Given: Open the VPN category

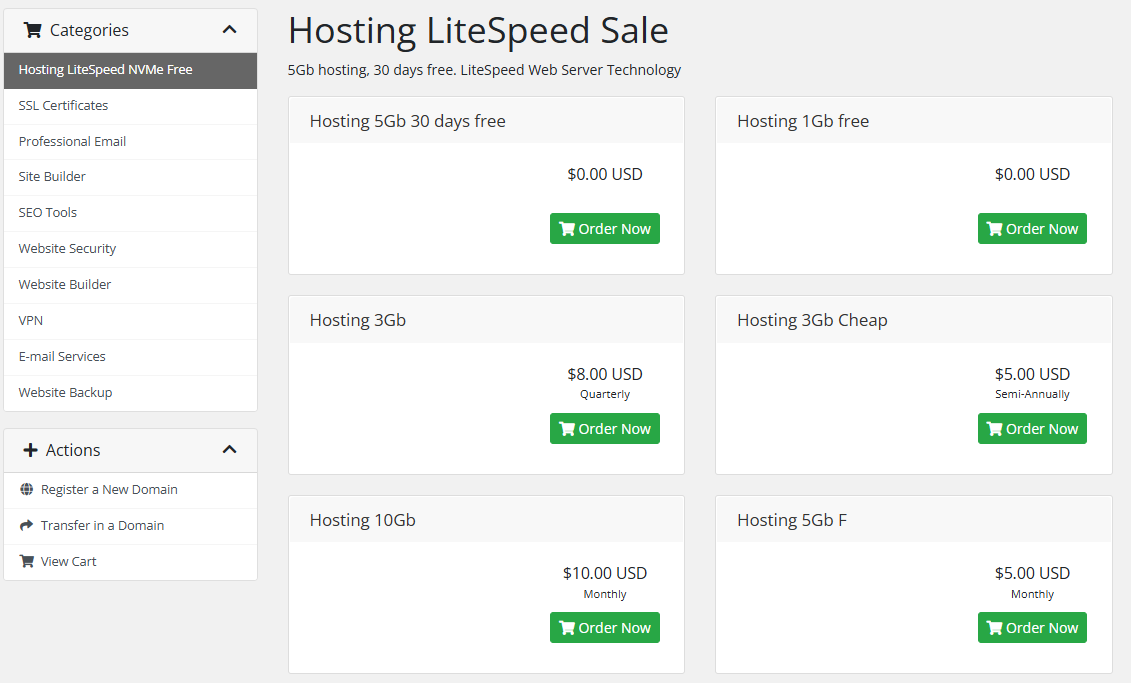Looking at the screenshot, I should coord(131,321).
